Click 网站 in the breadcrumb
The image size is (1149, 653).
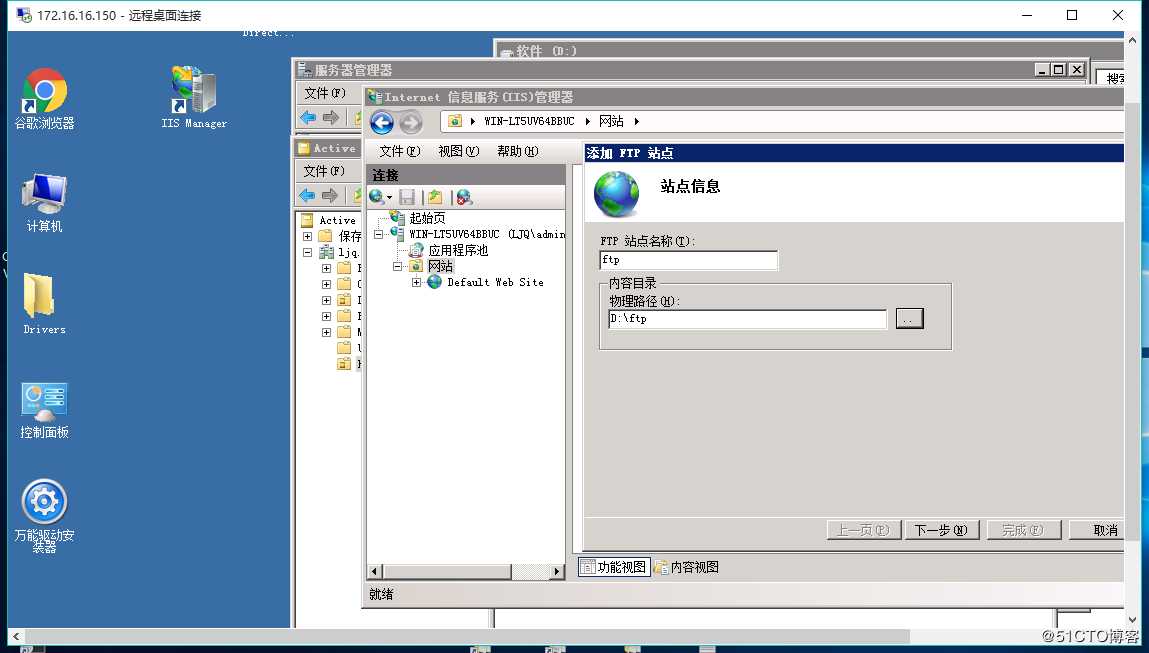pyautogui.click(x=611, y=122)
